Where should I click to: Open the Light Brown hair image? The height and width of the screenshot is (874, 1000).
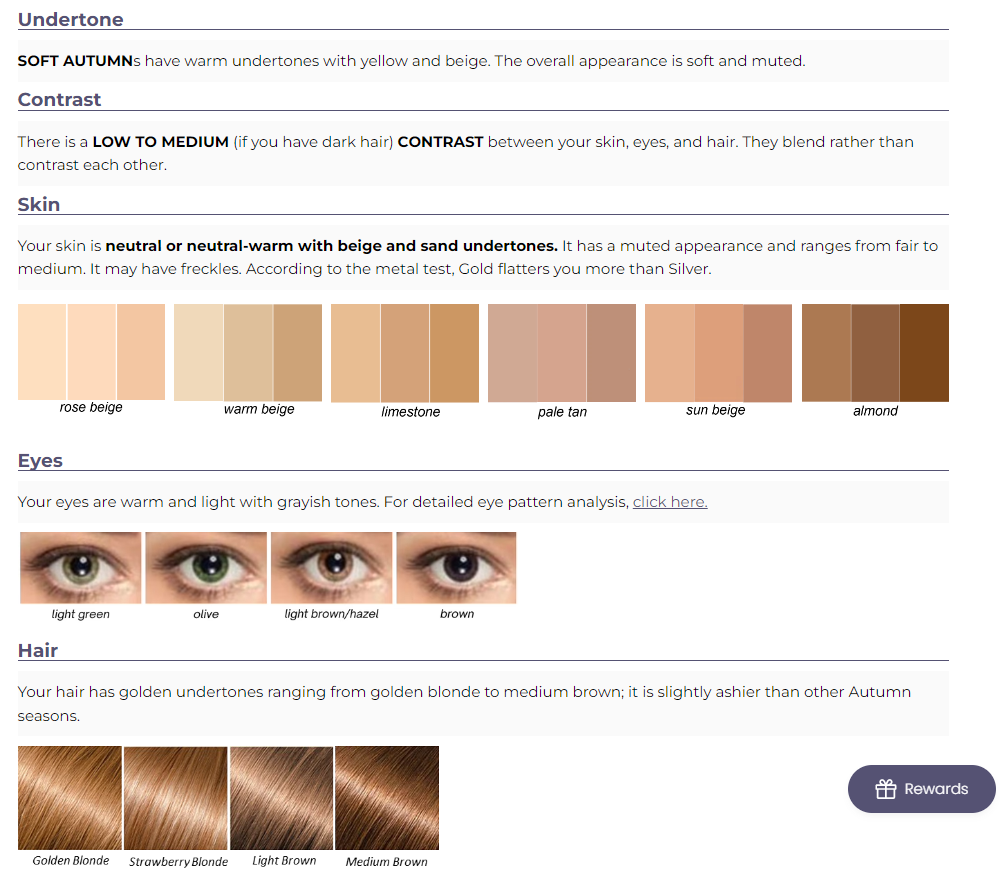pos(281,798)
